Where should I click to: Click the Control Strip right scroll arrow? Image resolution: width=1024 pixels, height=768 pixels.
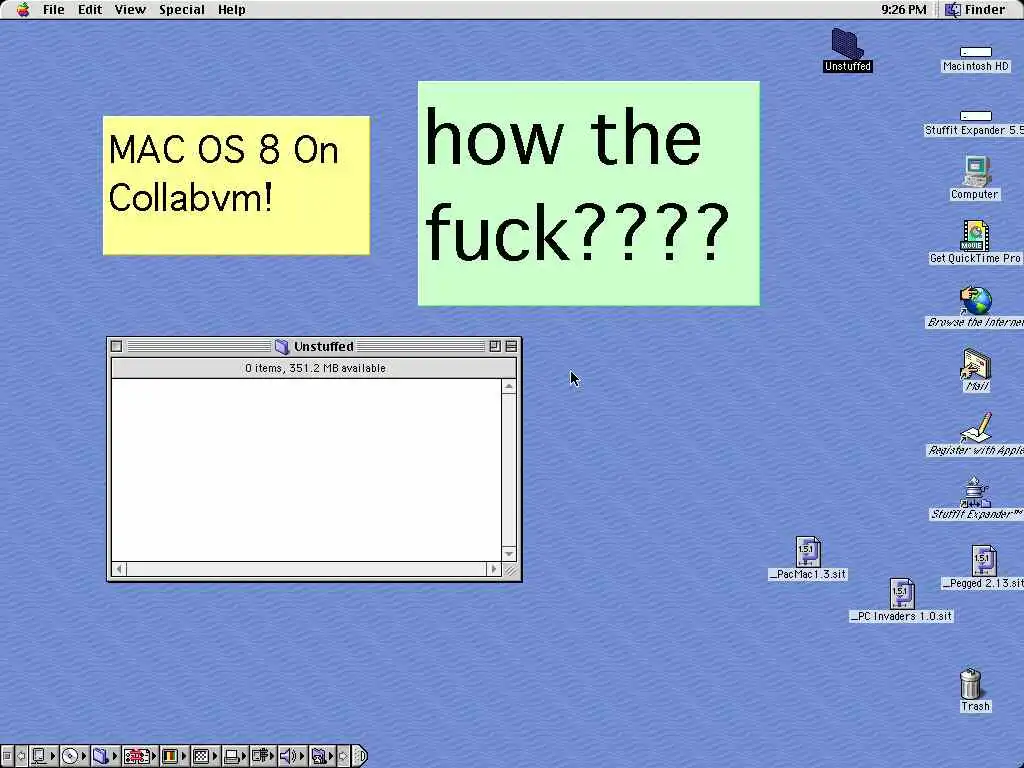343,756
